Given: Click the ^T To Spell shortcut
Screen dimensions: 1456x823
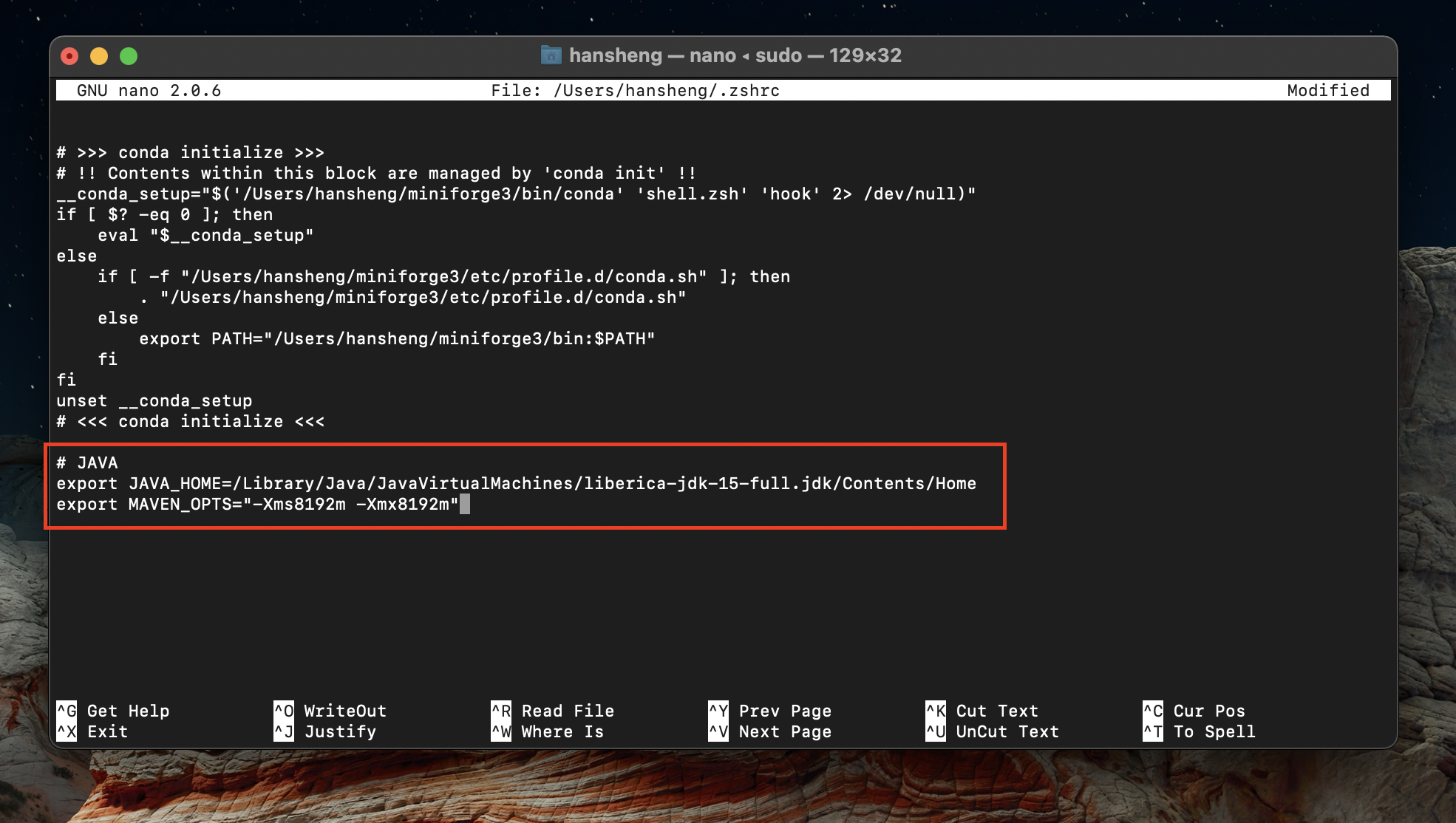Looking at the screenshot, I should [x=1199, y=731].
